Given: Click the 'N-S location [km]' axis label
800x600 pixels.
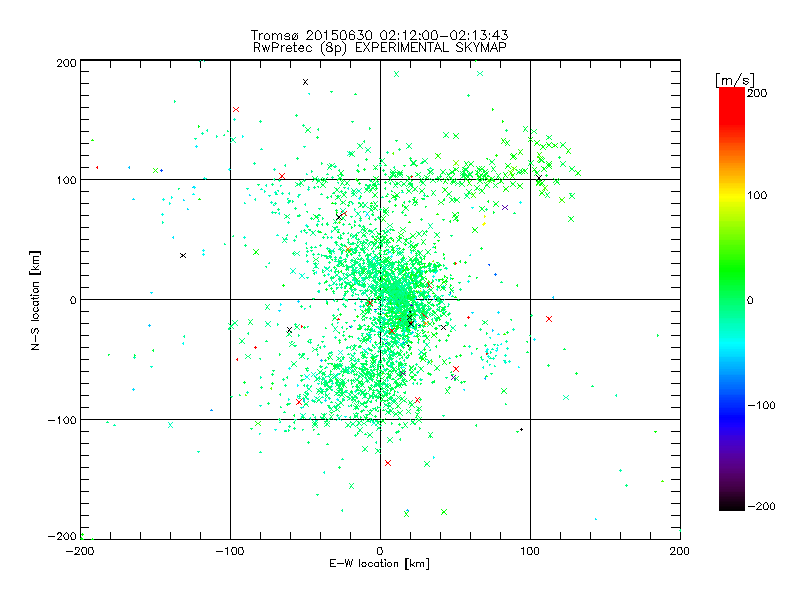Looking at the screenshot, I should click(35, 300).
